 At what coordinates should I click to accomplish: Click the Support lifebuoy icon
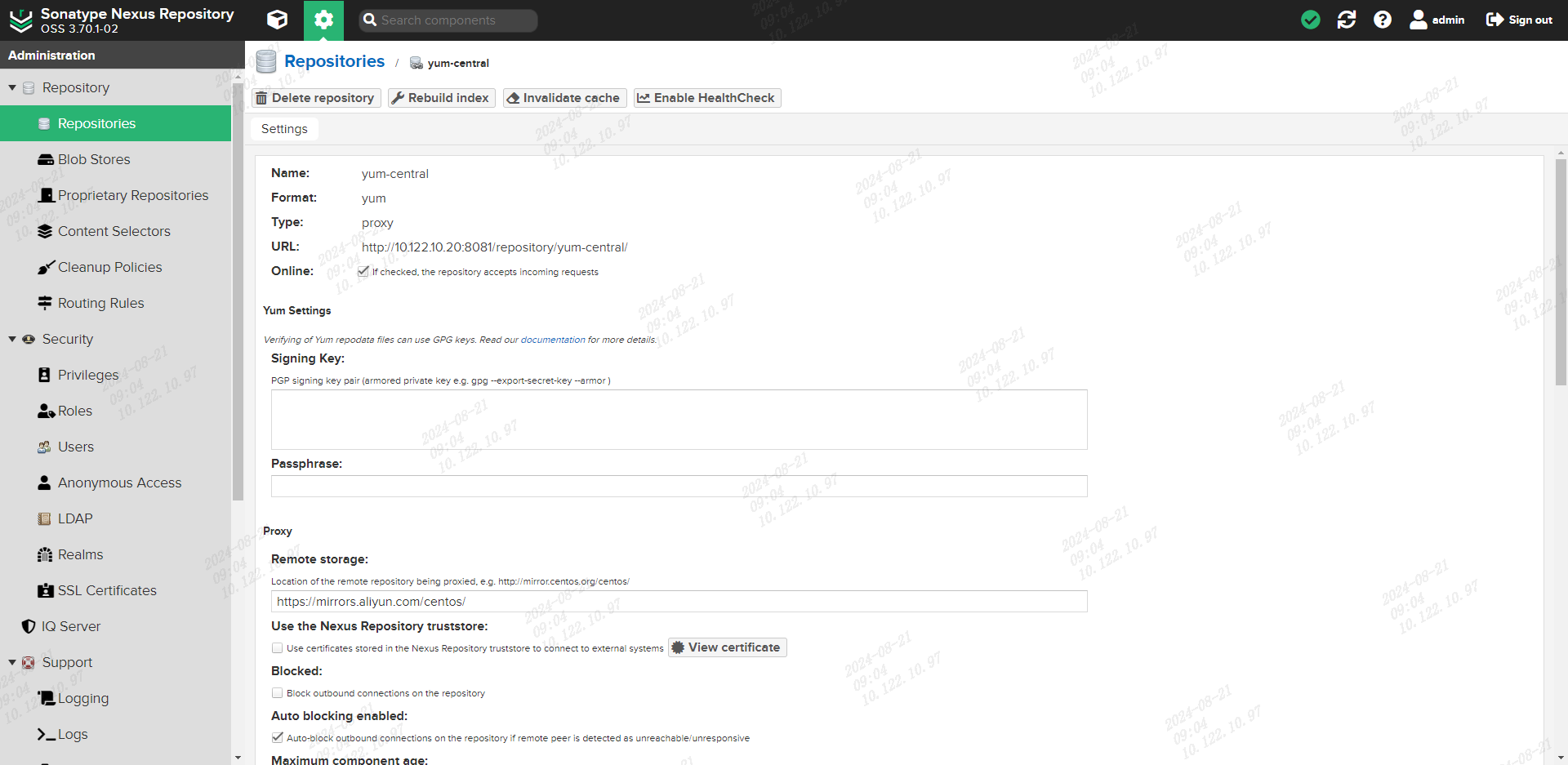coord(29,662)
